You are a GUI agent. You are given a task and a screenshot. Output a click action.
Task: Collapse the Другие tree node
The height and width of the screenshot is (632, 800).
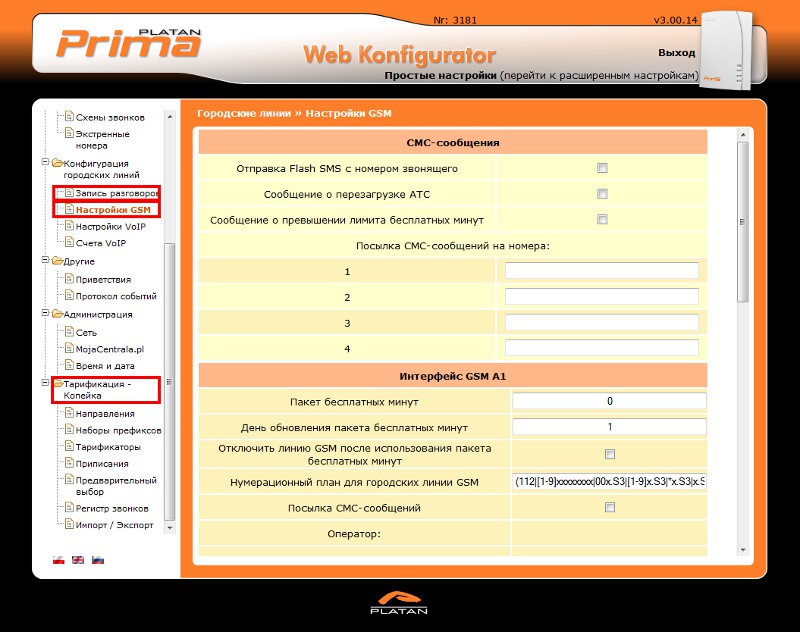pyautogui.click(x=45, y=260)
